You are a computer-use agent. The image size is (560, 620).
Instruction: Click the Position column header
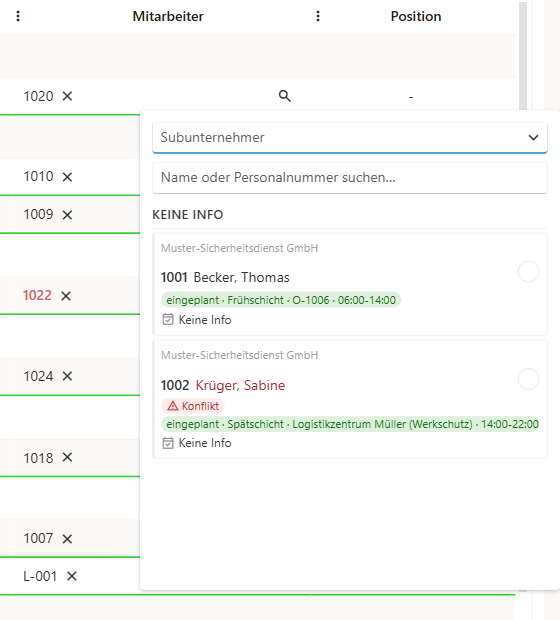tap(416, 16)
